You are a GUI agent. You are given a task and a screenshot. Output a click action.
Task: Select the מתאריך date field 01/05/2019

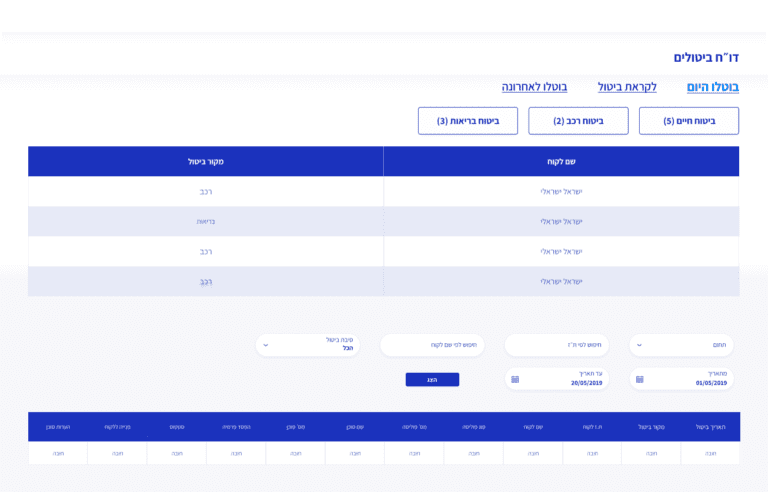click(x=690, y=380)
